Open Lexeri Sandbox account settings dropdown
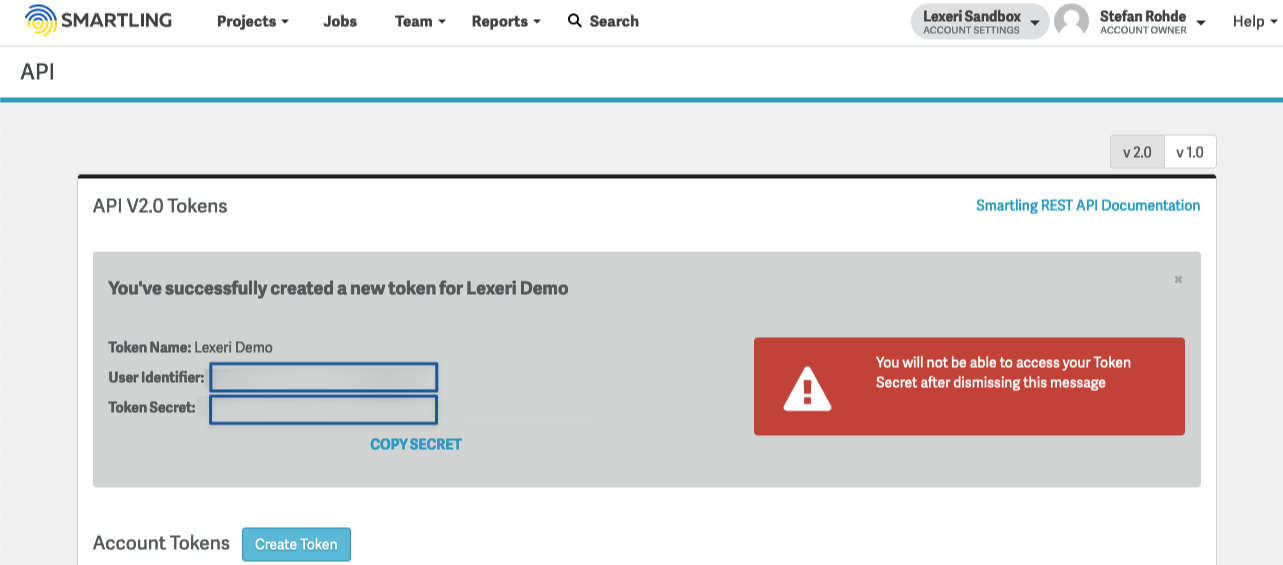 click(x=980, y=21)
